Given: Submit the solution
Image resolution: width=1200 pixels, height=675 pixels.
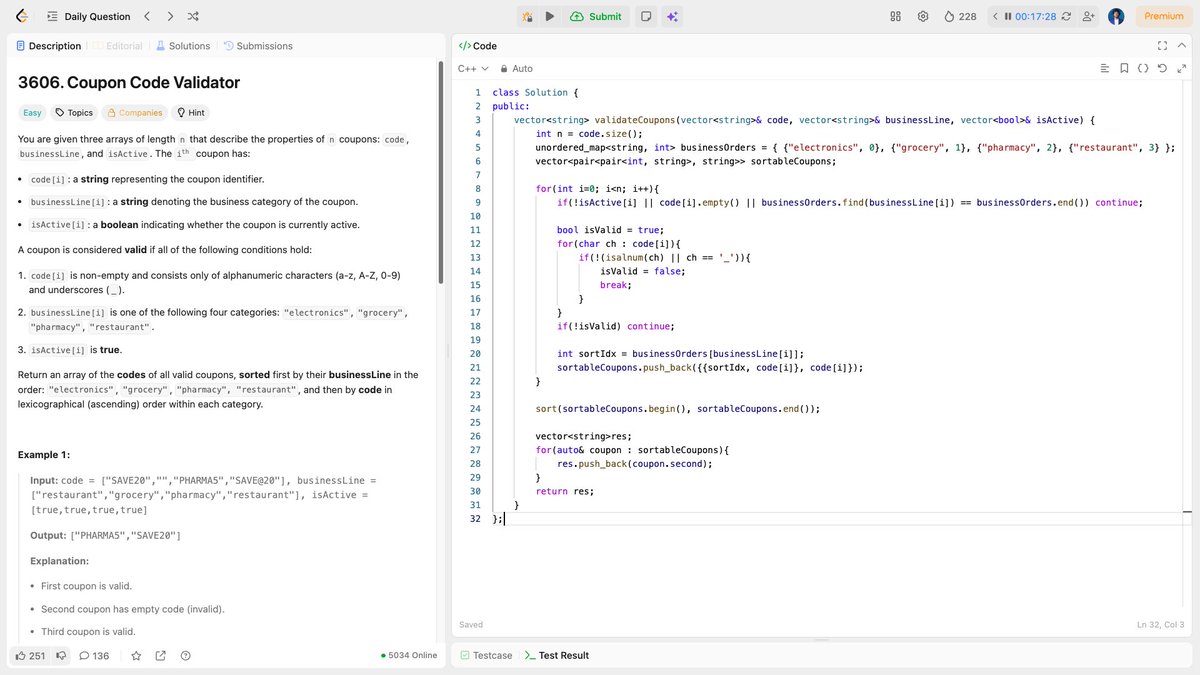Looking at the screenshot, I should (596, 16).
